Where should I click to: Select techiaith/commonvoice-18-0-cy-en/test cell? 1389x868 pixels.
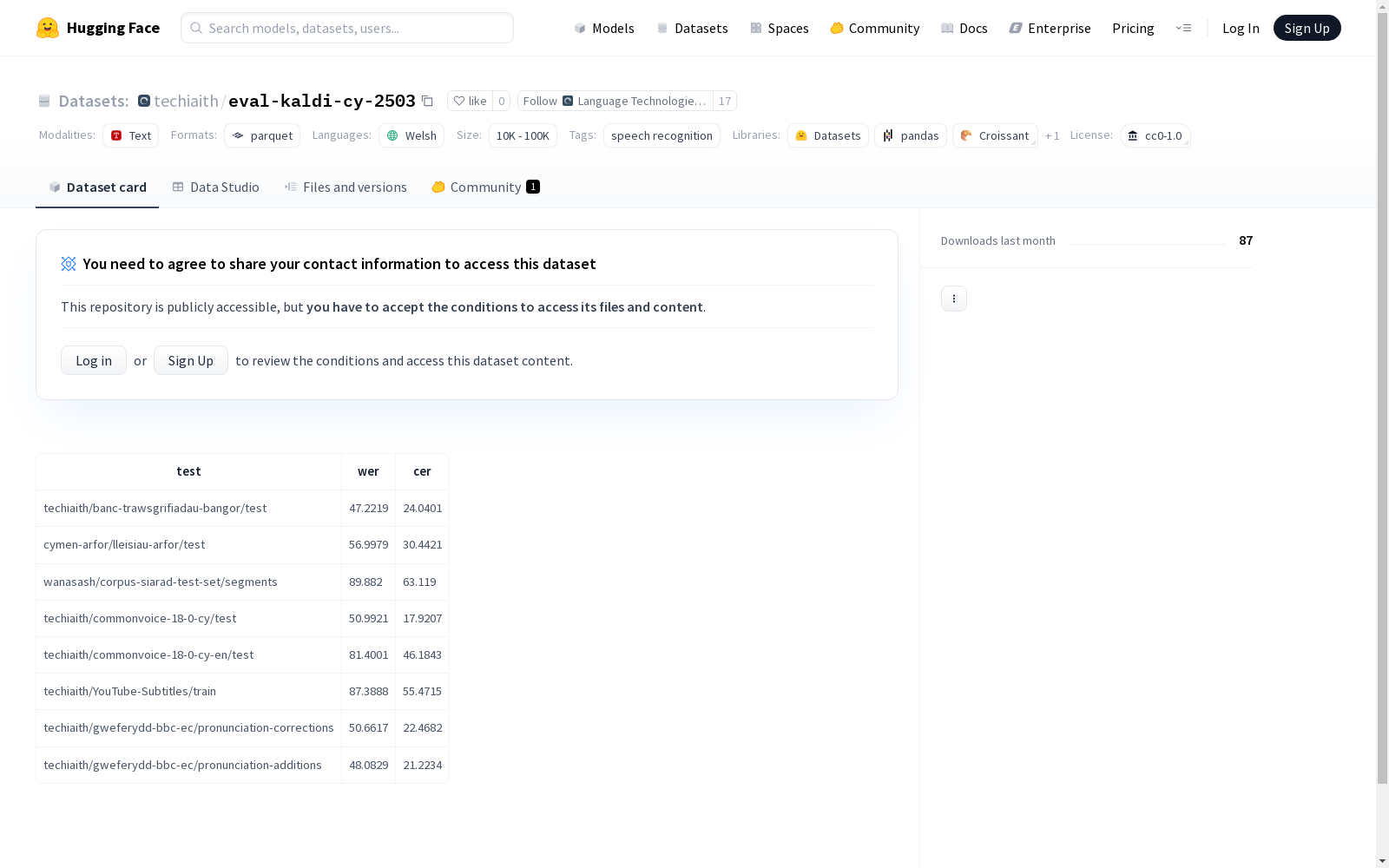188,654
